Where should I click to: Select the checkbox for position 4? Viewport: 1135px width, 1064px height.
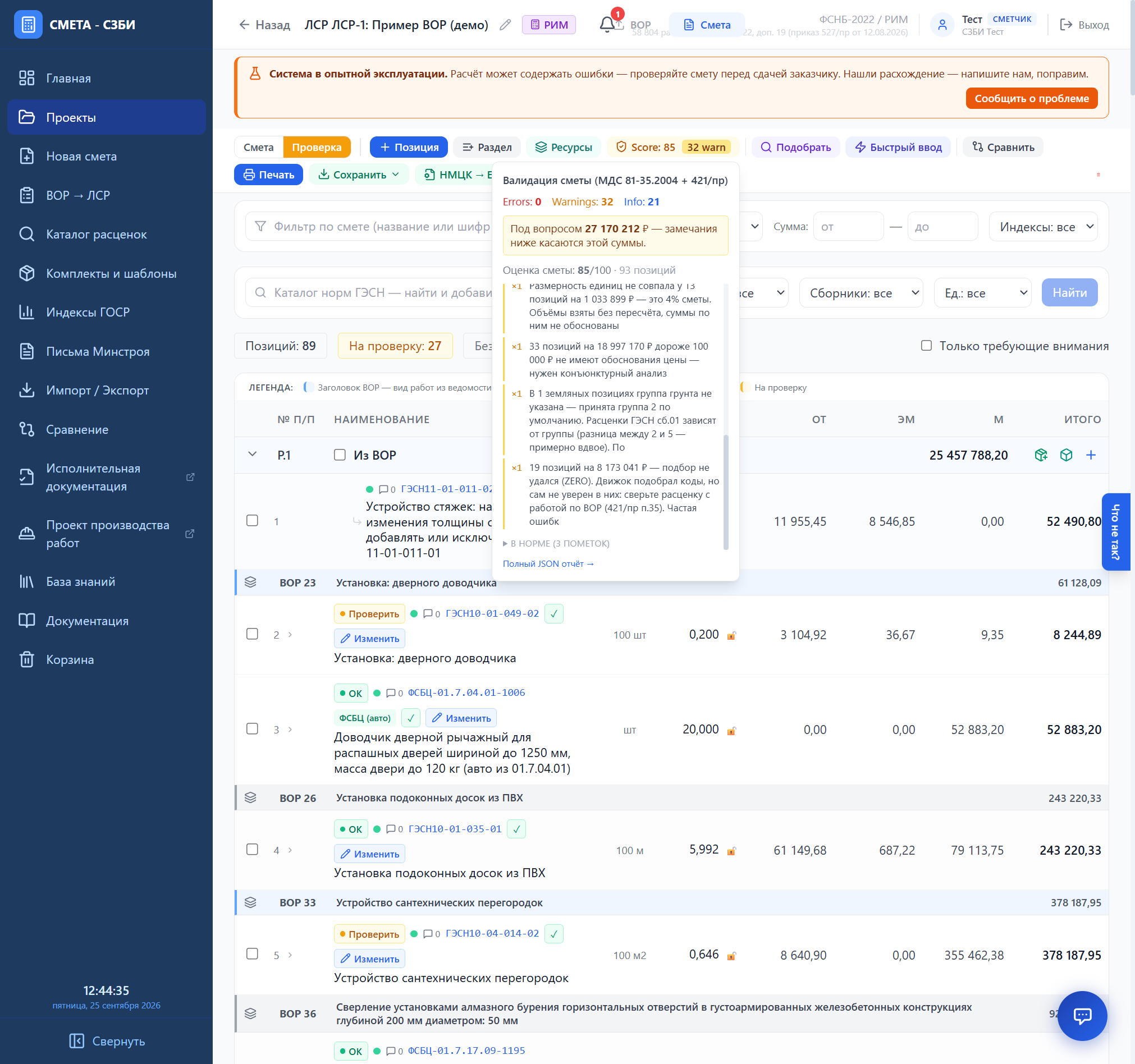pos(252,850)
